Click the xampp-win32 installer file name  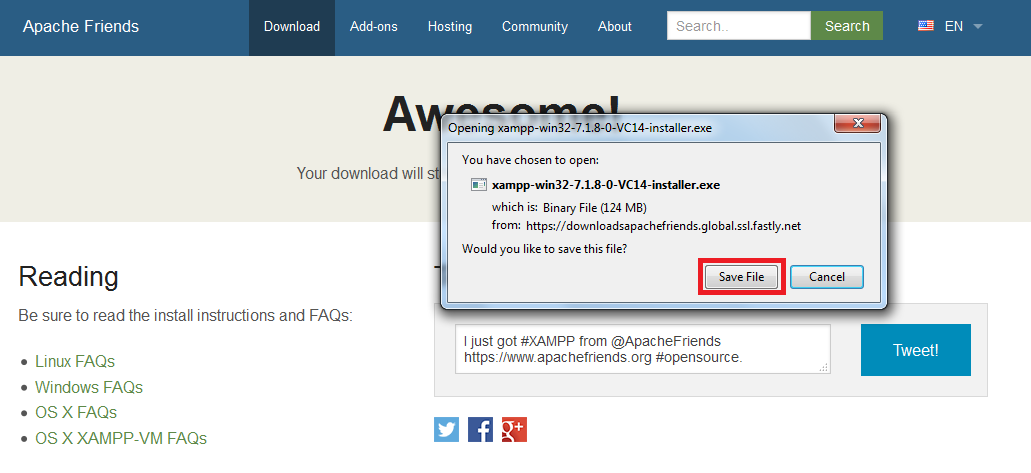[x=606, y=185]
